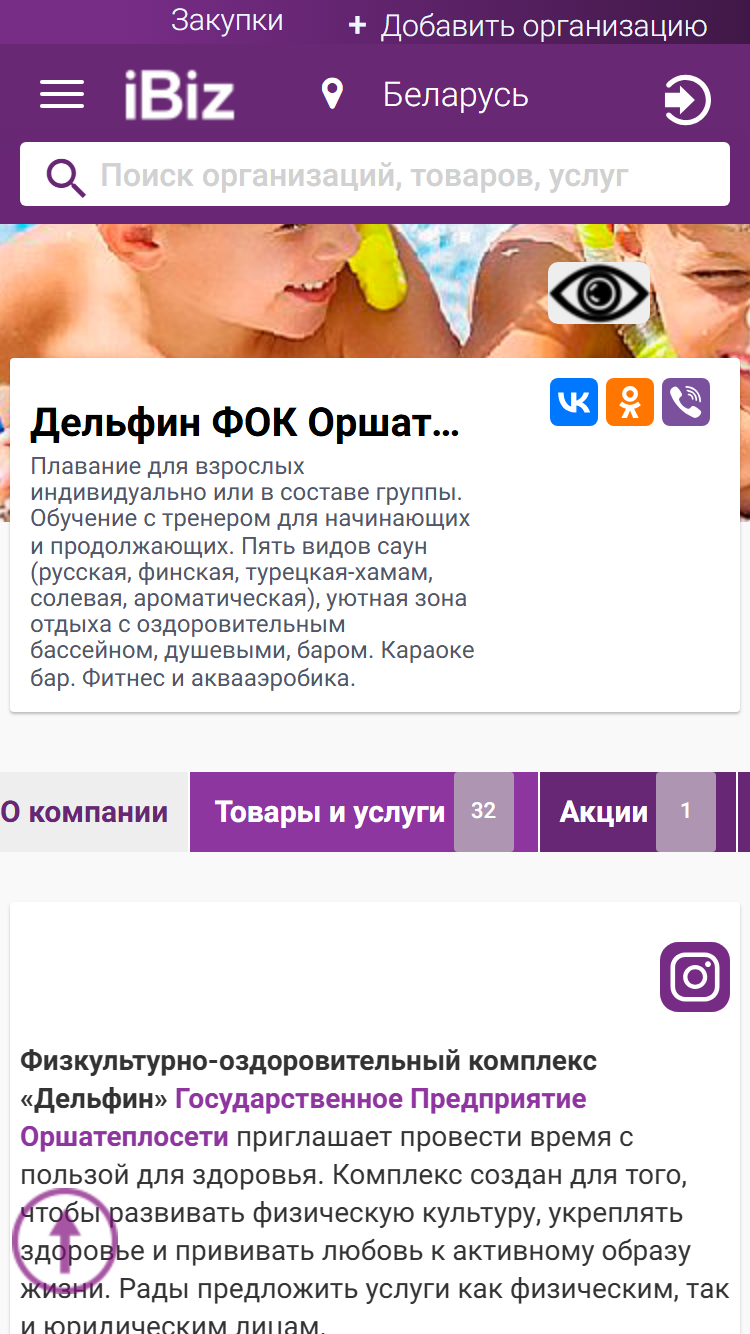Open the Закупки link

[x=227, y=21]
